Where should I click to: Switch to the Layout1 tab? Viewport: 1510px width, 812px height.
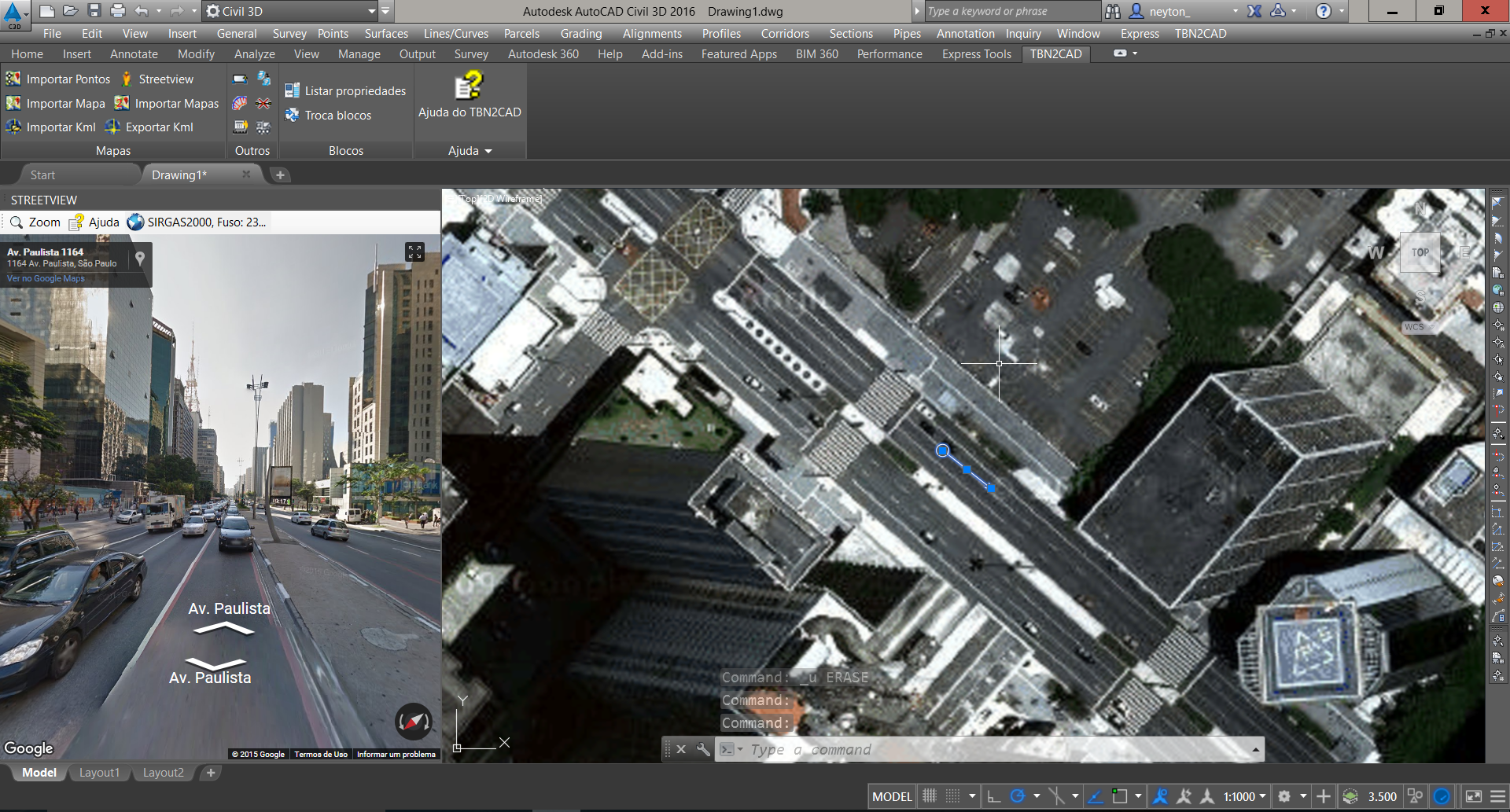(x=99, y=773)
